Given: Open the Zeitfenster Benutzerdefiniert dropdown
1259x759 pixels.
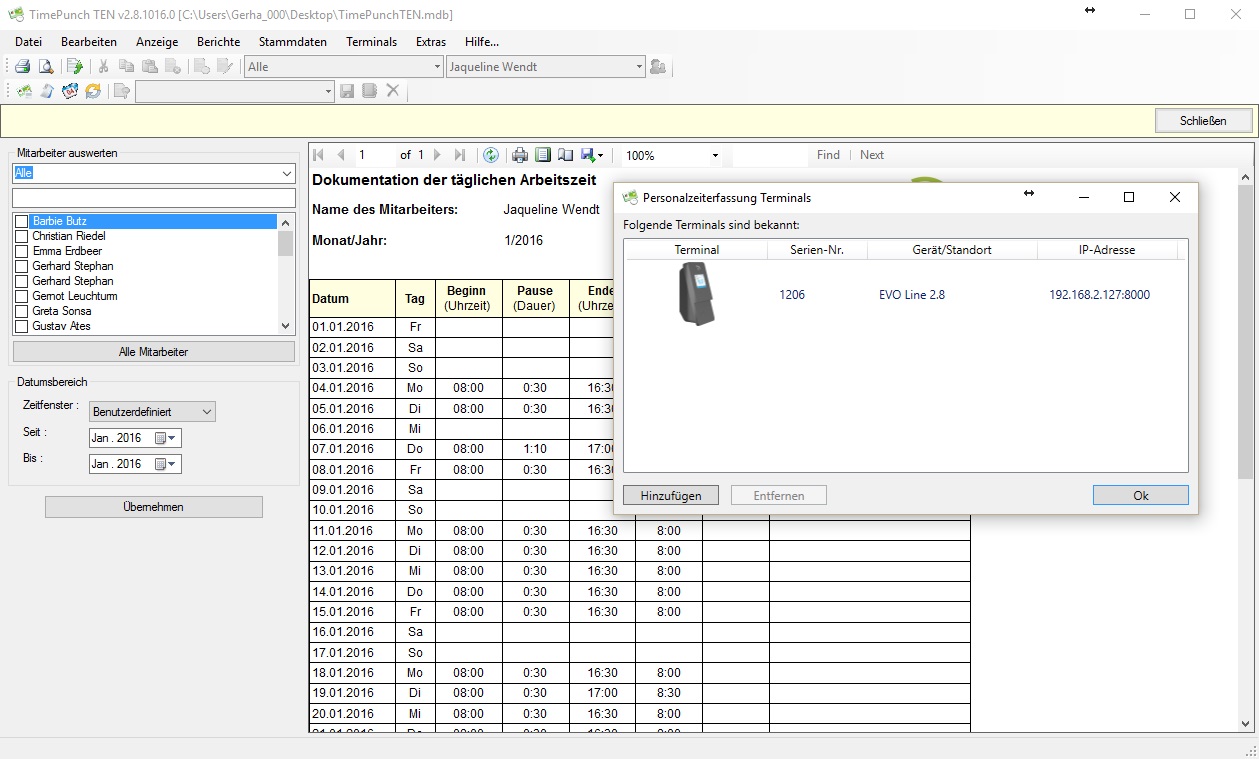Looking at the screenshot, I should (152, 412).
